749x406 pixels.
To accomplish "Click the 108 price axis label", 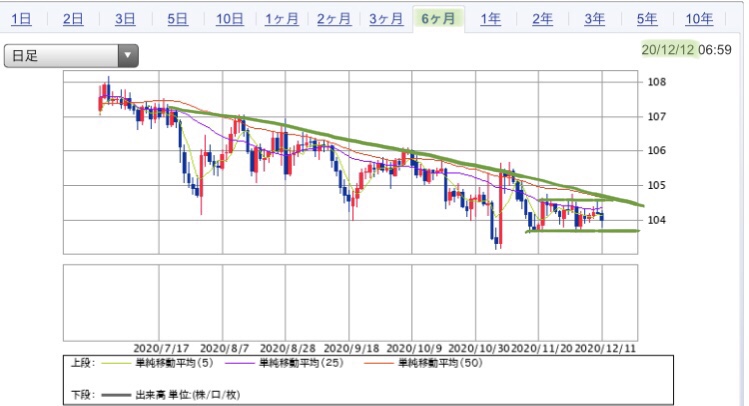I will coord(656,82).
